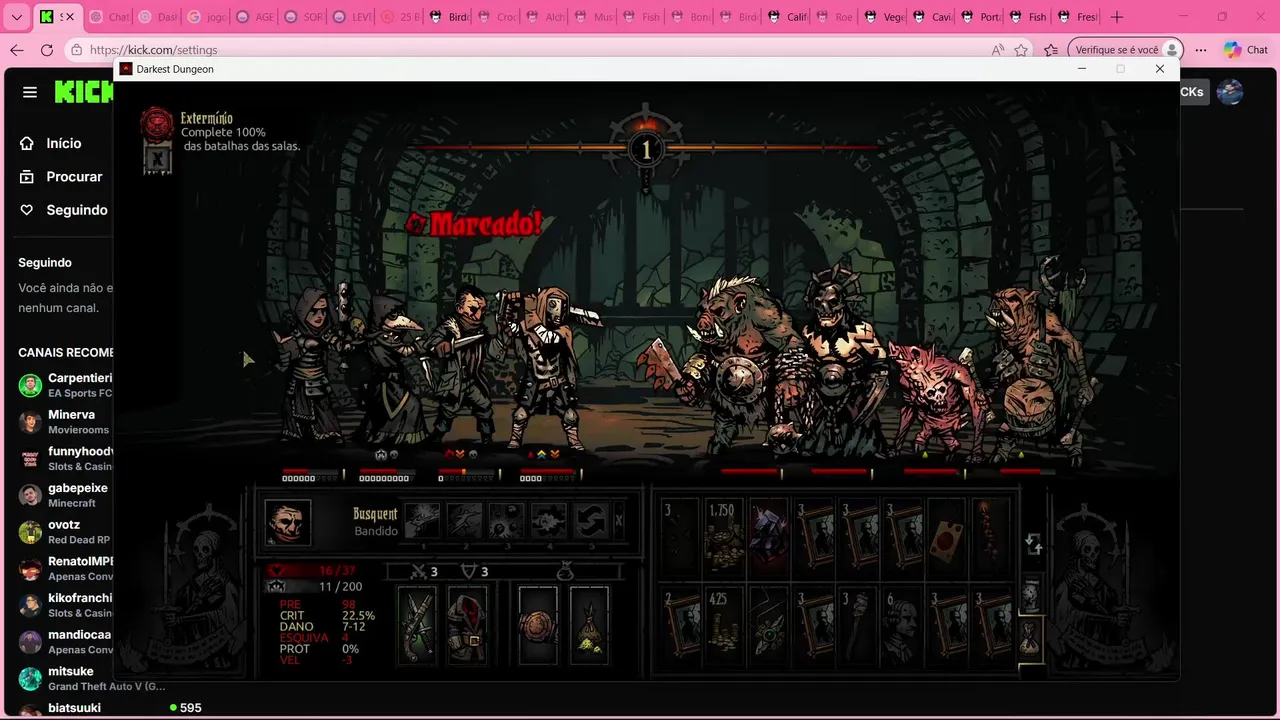The height and width of the screenshot is (720, 1280).
Task: Open Kick hamburger sidebar menu
Action: click(x=30, y=92)
